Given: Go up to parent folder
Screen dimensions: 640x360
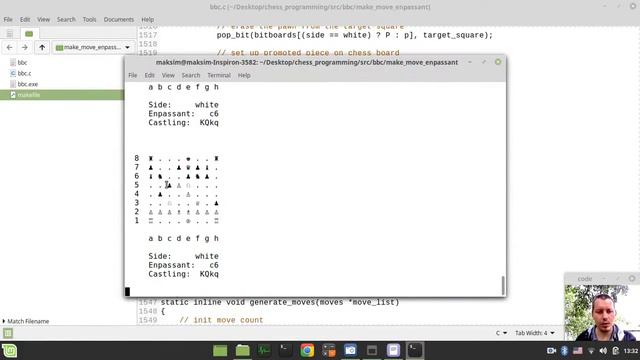Looking at the screenshot, I should 42,47.
